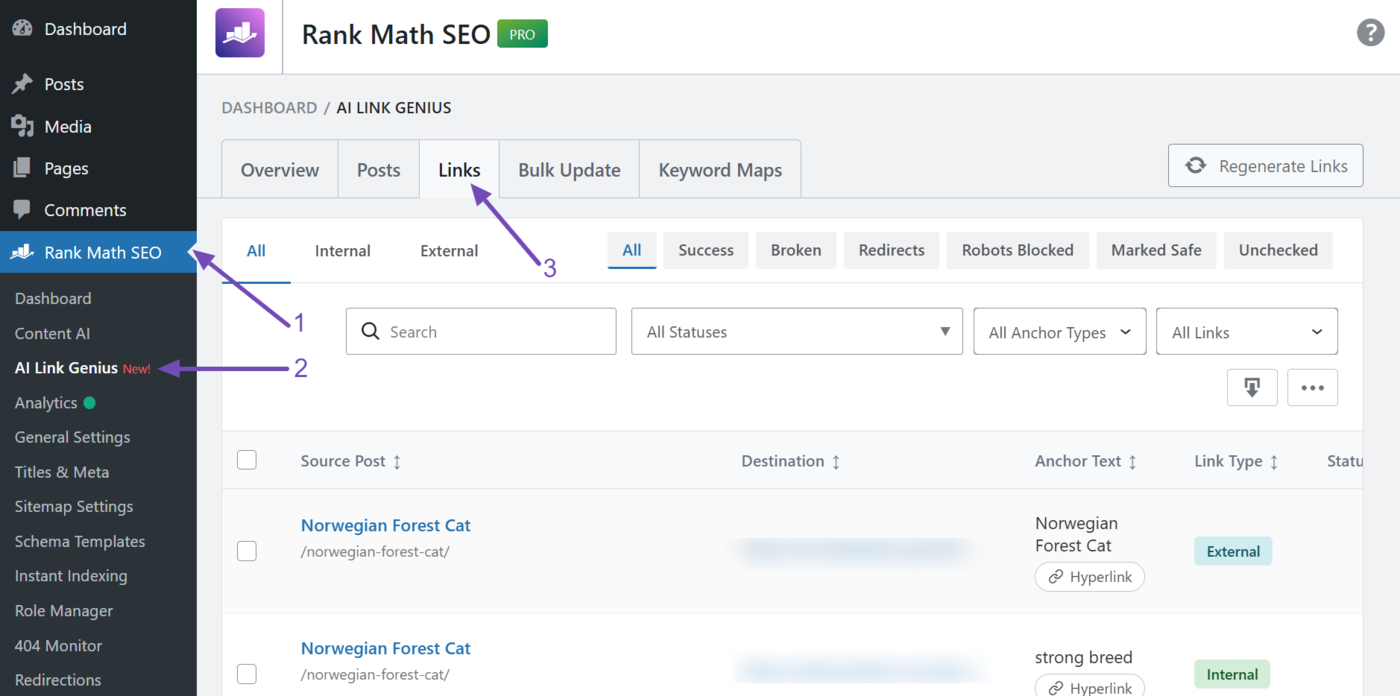Focus the Search input field
Viewport: 1400px width, 696px height.
click(481, 331)
